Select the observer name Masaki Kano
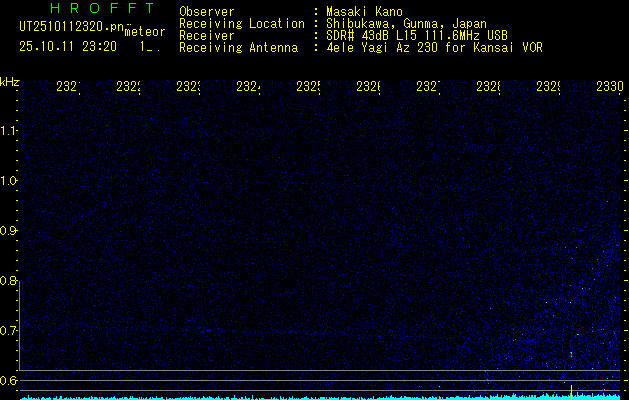This screenshot has height=400, width=629. pos(364,11)
